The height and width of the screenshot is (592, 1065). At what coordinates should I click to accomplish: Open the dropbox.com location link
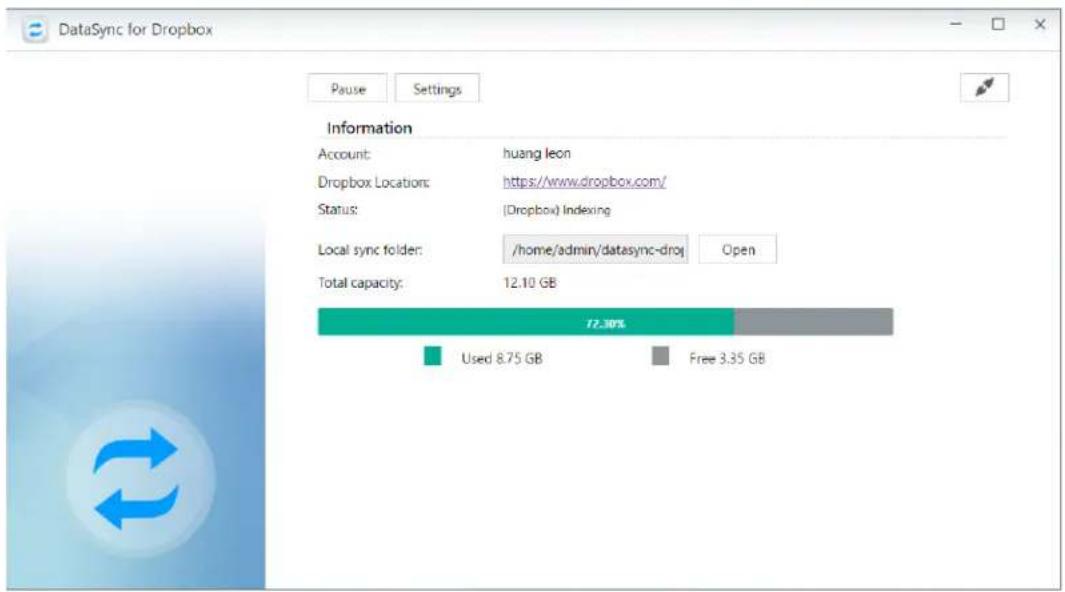pos(584,181)
